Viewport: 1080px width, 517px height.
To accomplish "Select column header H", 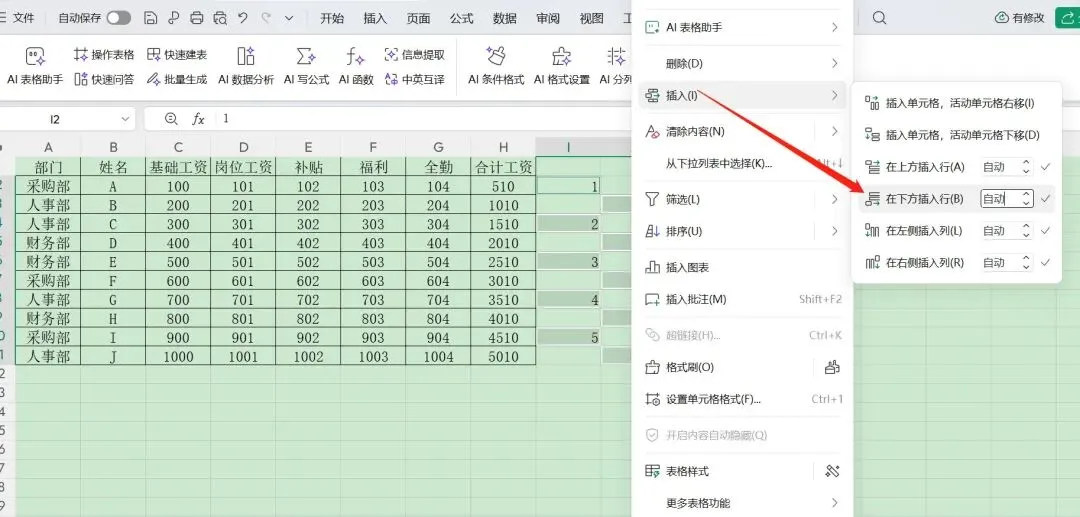I will point(503,147).
